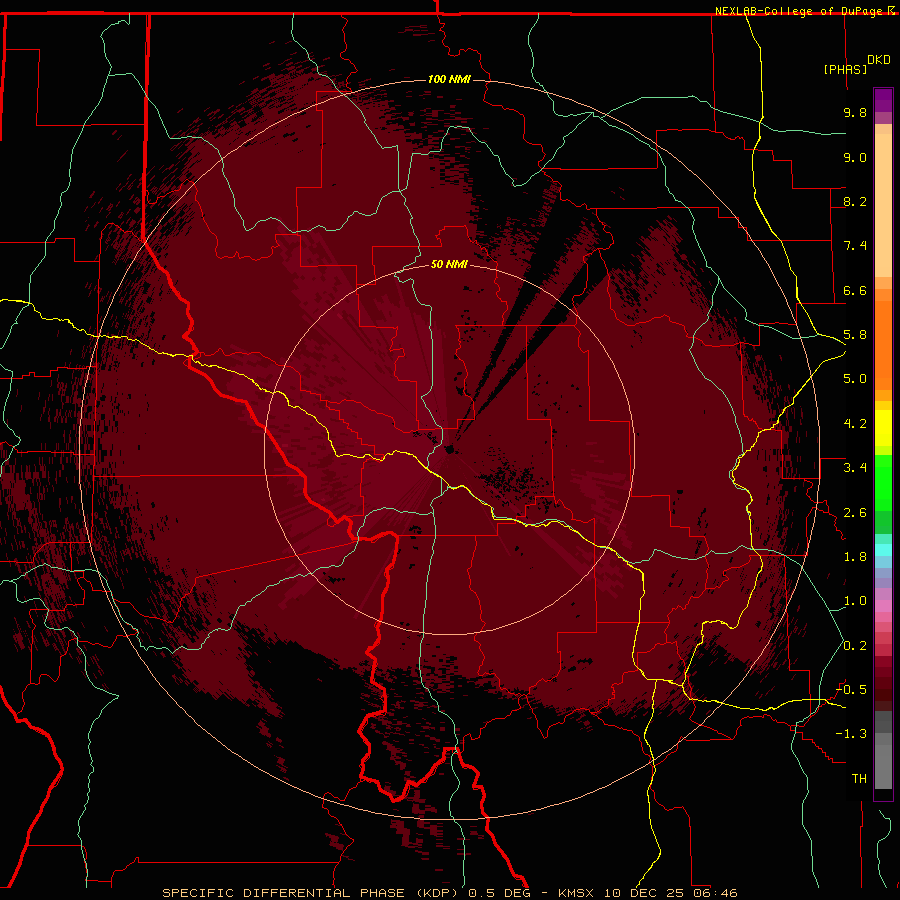The image size is (900, 900).
Task: Select the 1.0 scale value
Action: tap(855, 601)
